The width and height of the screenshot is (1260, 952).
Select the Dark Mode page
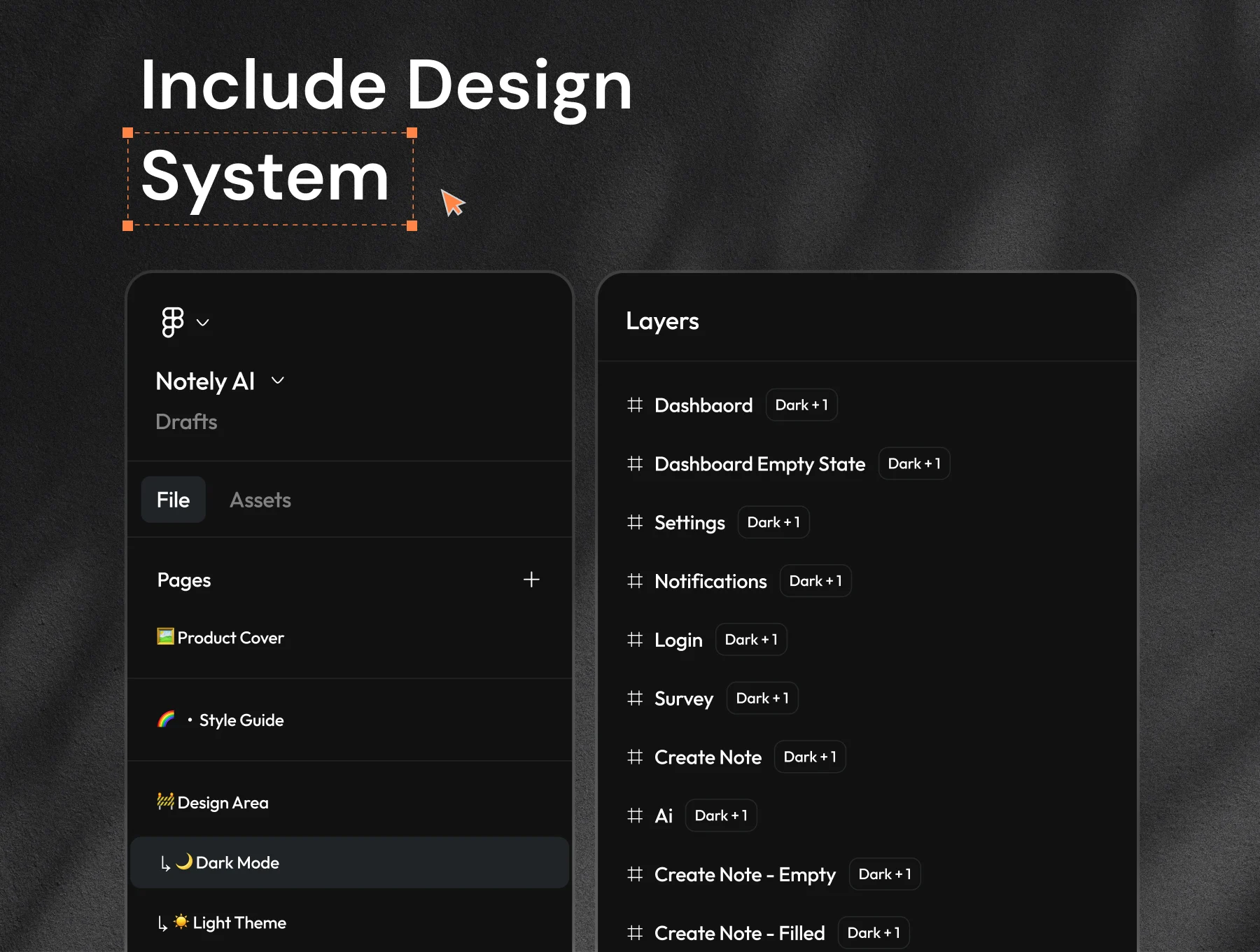coord(349,862)
